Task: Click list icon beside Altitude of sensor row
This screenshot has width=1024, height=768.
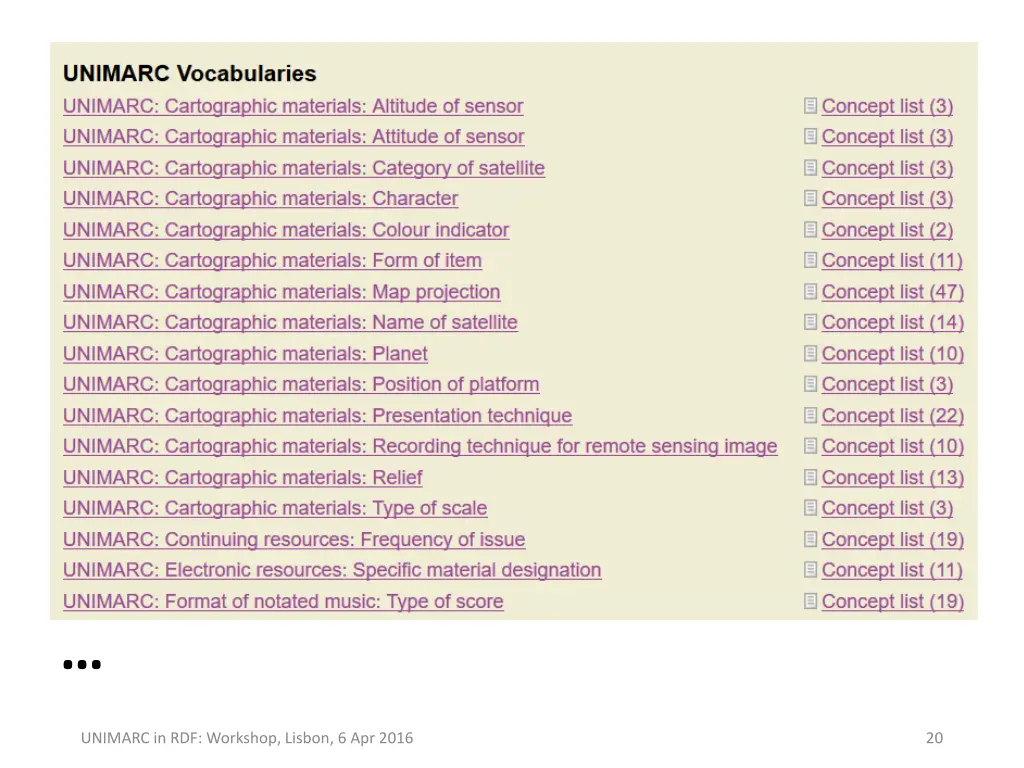Action: click(x=810, y=106)
